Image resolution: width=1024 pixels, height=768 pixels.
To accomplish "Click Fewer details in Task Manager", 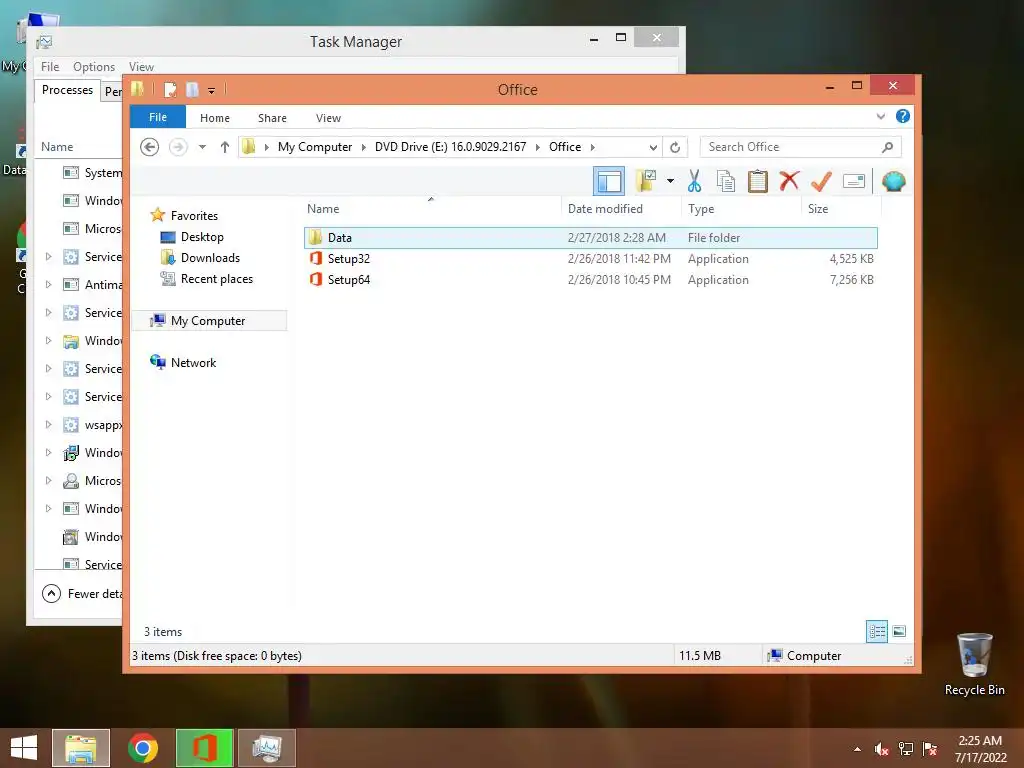I will pyautogui.click(x=82, y=594).
